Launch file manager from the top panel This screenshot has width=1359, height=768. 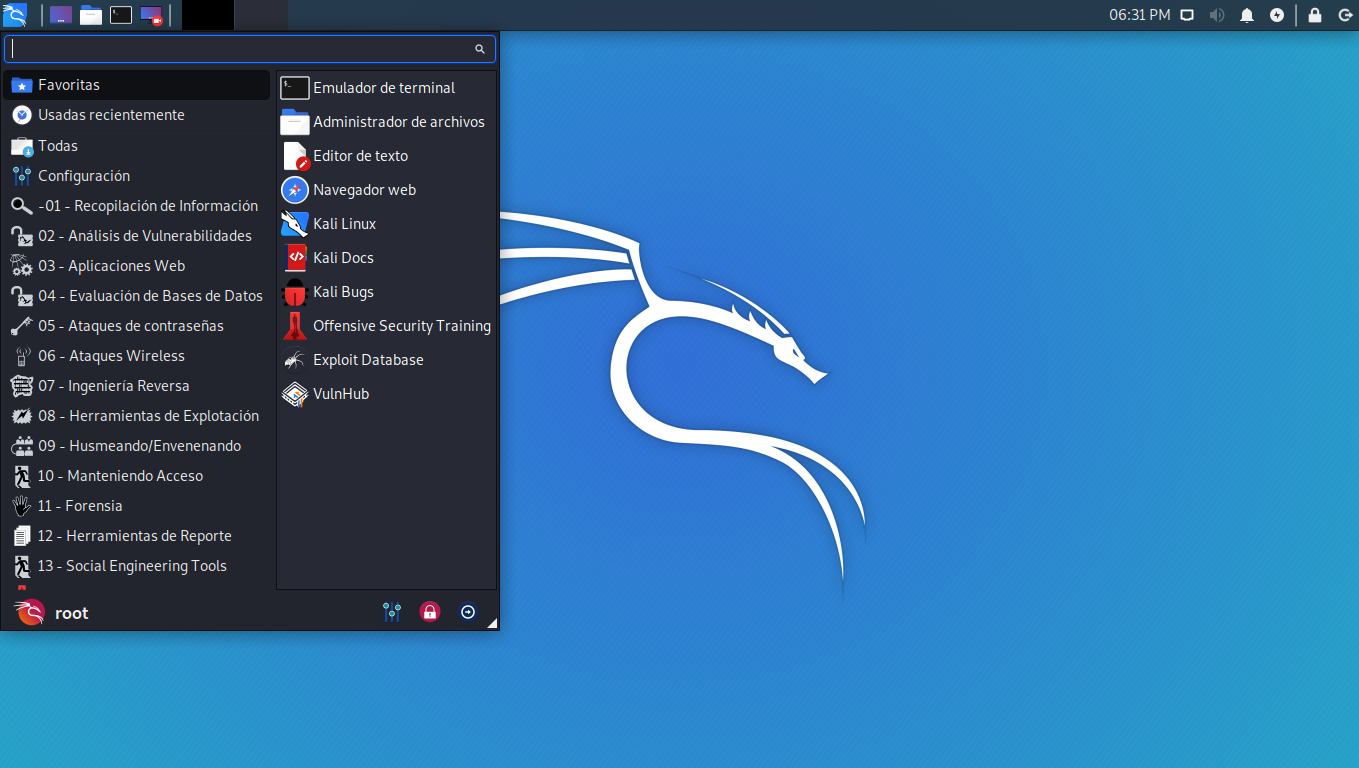click(x=91, y=15)
